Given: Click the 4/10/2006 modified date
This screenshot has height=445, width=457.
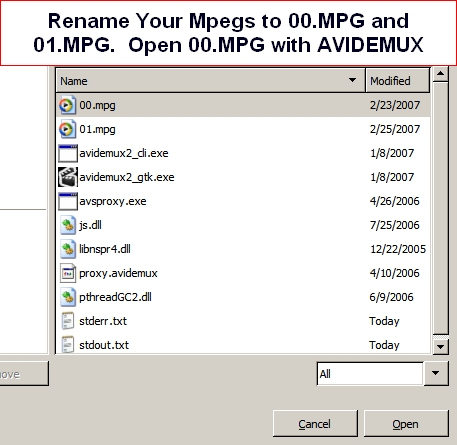Looking at the screenshot, I should (395, 273).
